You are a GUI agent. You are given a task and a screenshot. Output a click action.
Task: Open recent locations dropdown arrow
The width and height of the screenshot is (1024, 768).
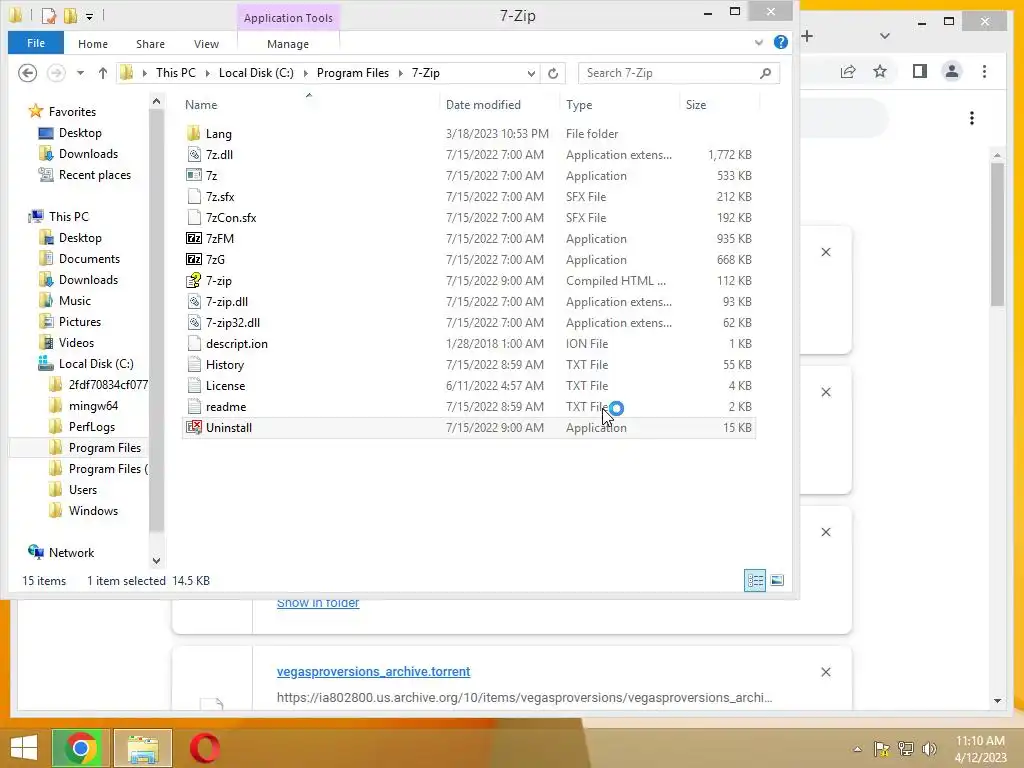tap(80, 73)
